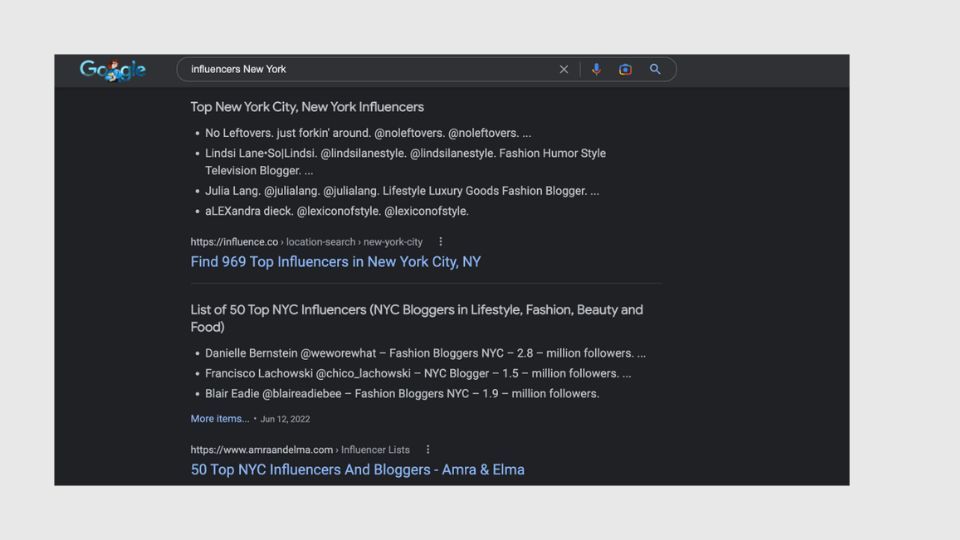960x540 pixels.
Task: Follow the 'More items...' link
Action: point(220,419)
